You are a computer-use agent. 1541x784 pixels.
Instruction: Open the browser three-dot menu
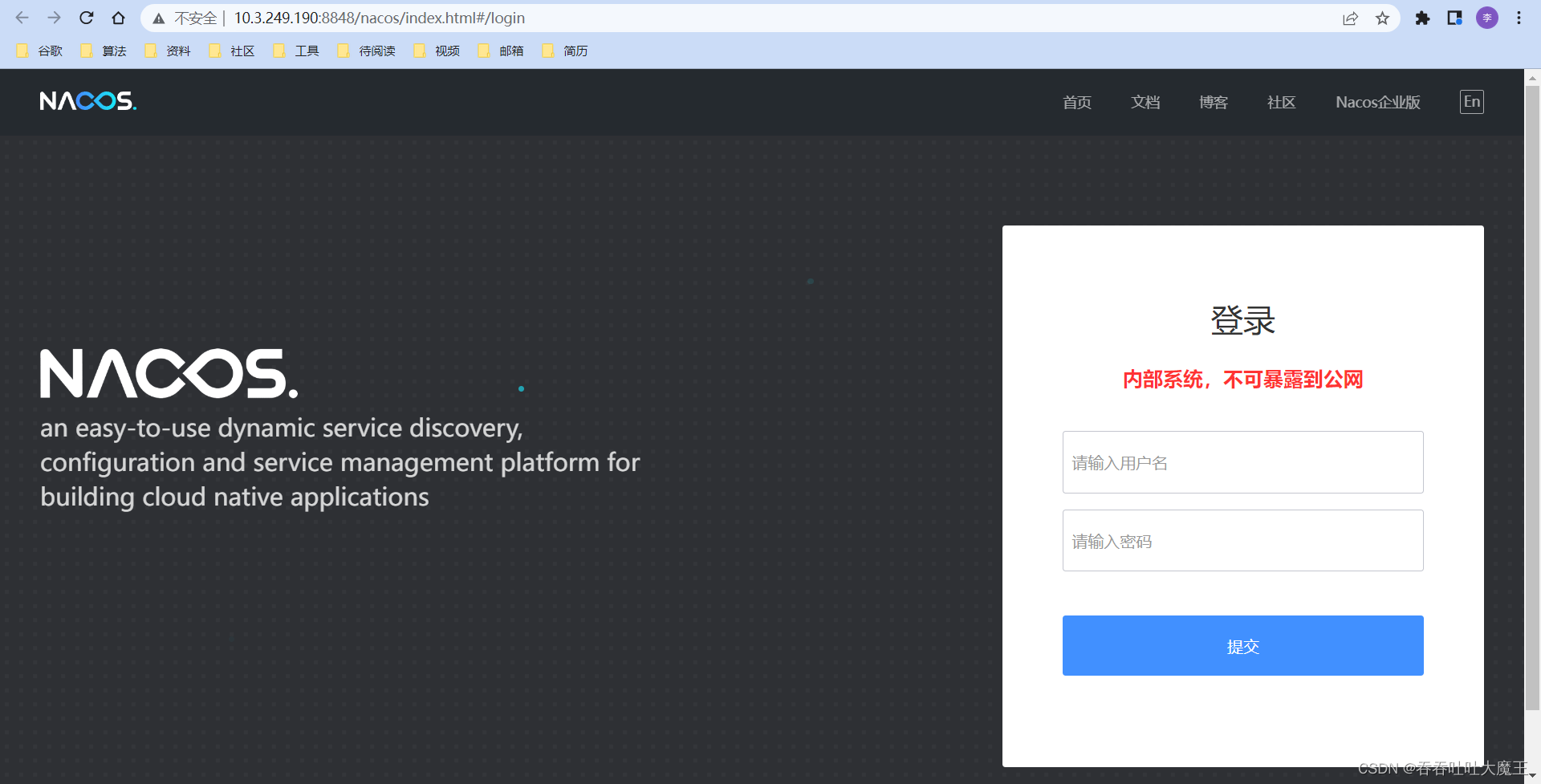coord(1519,18)
